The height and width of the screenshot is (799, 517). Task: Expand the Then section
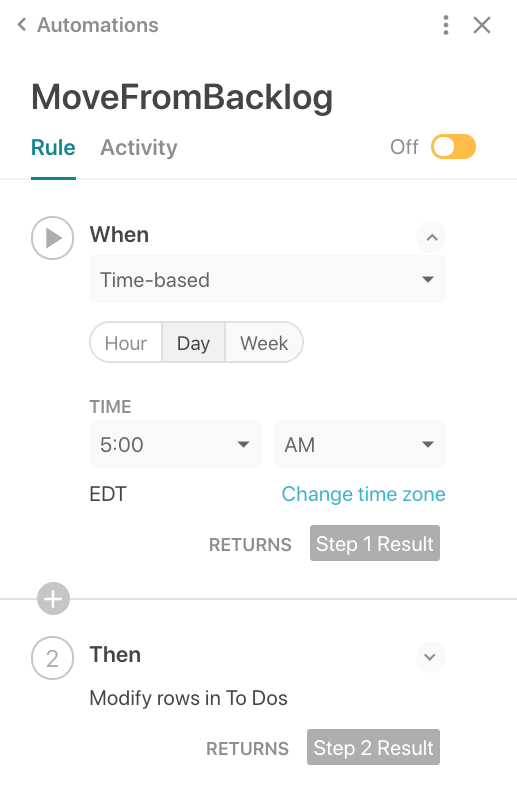click(430, 657)
